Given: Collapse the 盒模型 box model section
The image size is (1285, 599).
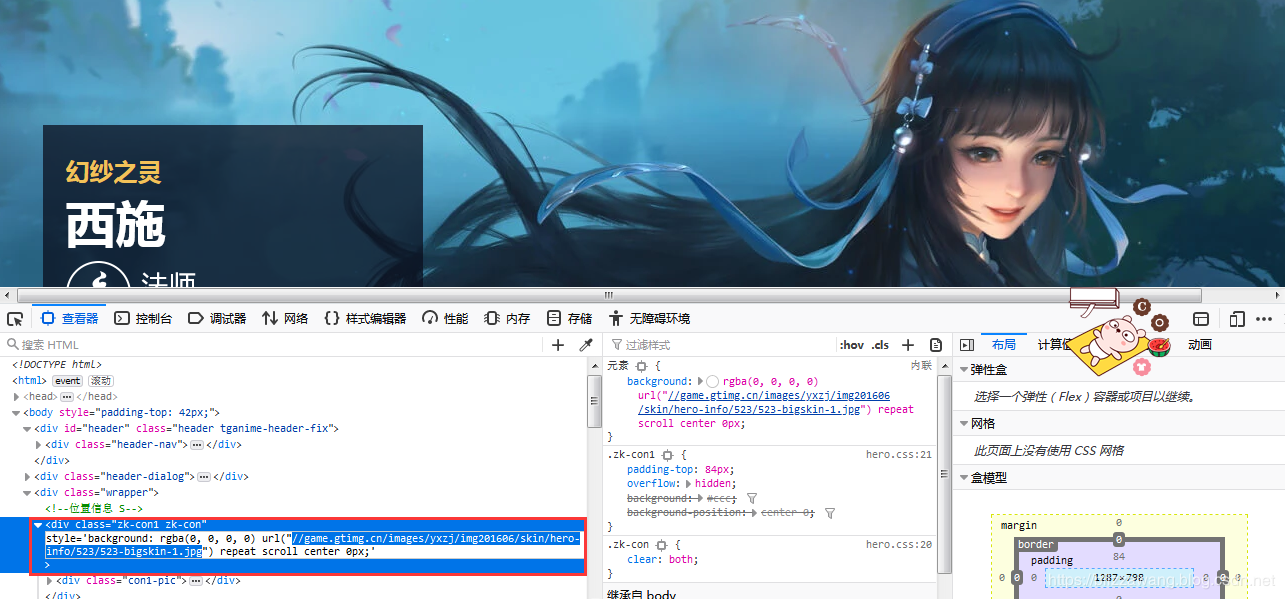Looking at the screenshot, I should click(x=964, y=478).
